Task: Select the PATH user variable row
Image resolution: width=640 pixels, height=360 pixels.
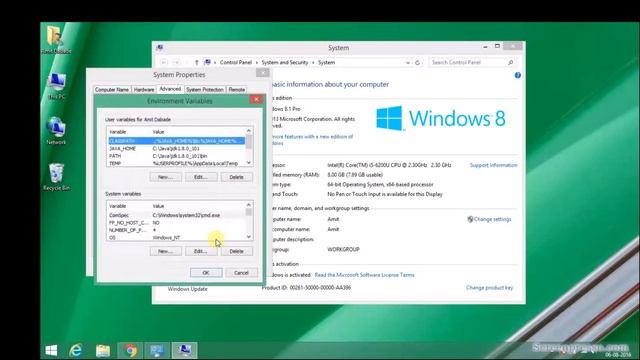Action: tap(177, 156)
